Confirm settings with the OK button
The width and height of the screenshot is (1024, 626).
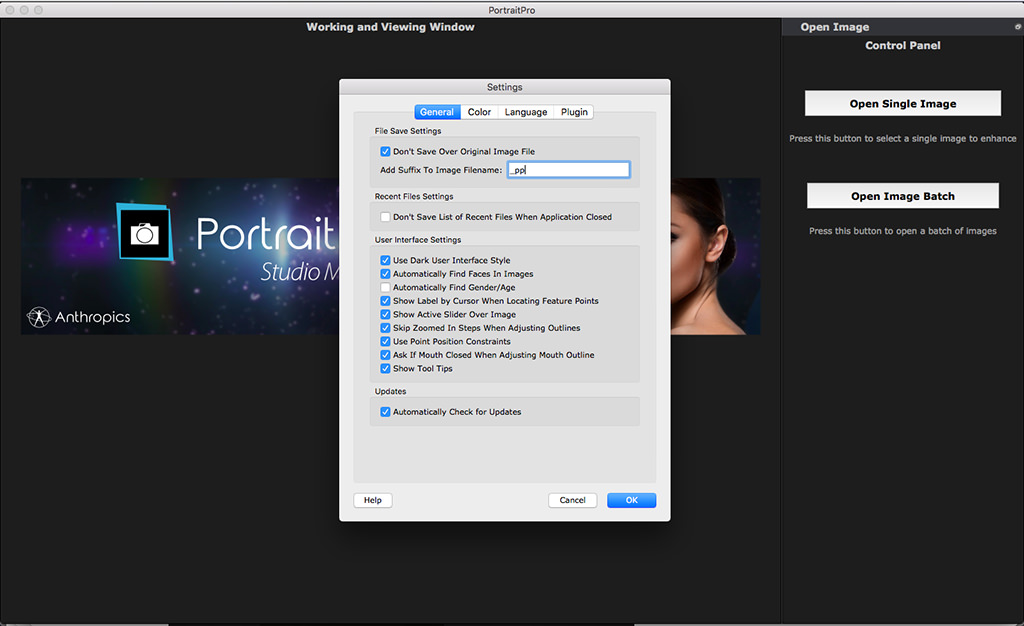click(x=632, y=500)
